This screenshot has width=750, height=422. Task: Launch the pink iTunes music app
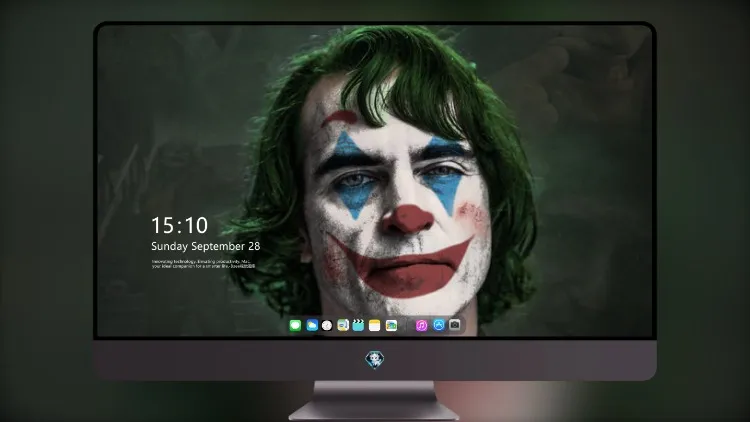(421, 325)
